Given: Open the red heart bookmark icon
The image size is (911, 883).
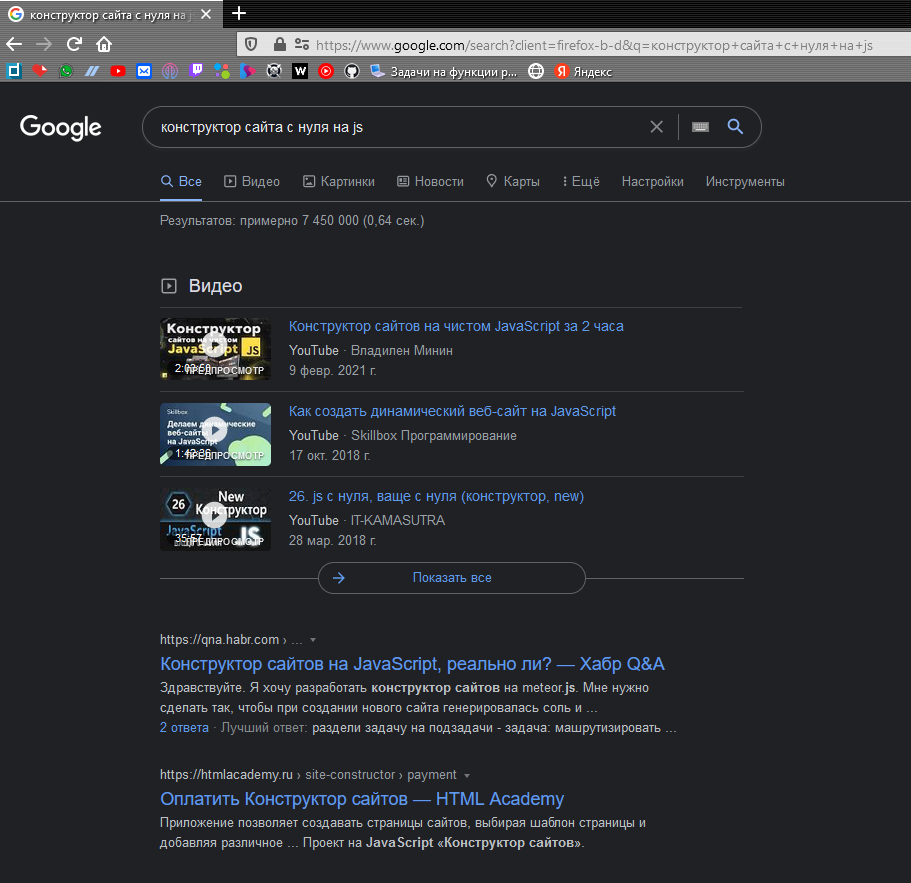Looking at the screenshot, I should pos(40,71).
